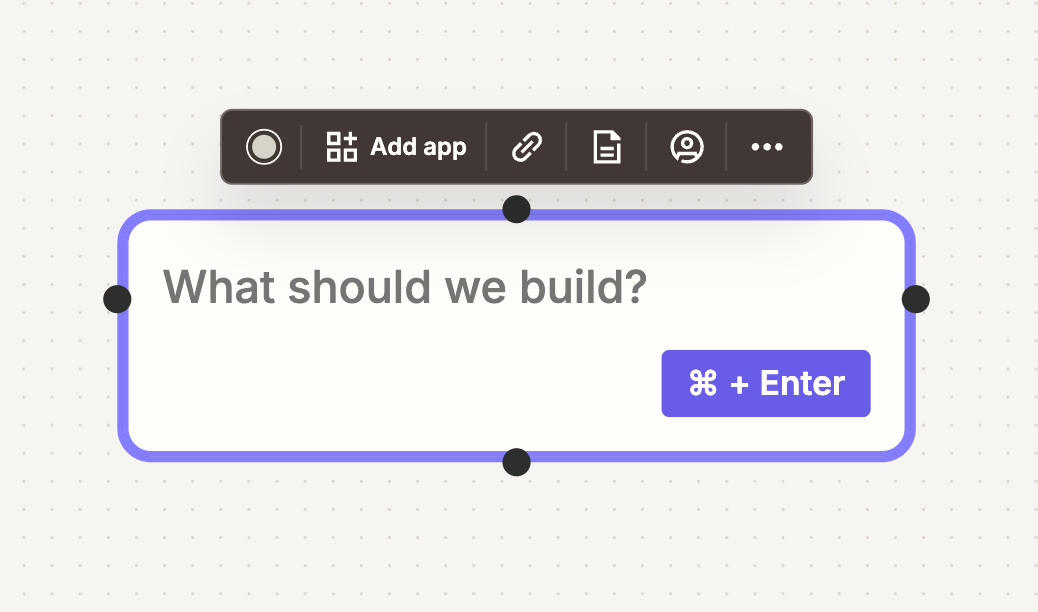Open the overflow menu via the three dots
The height and width of the screenshot is (612, 1038).
(767, 147)
